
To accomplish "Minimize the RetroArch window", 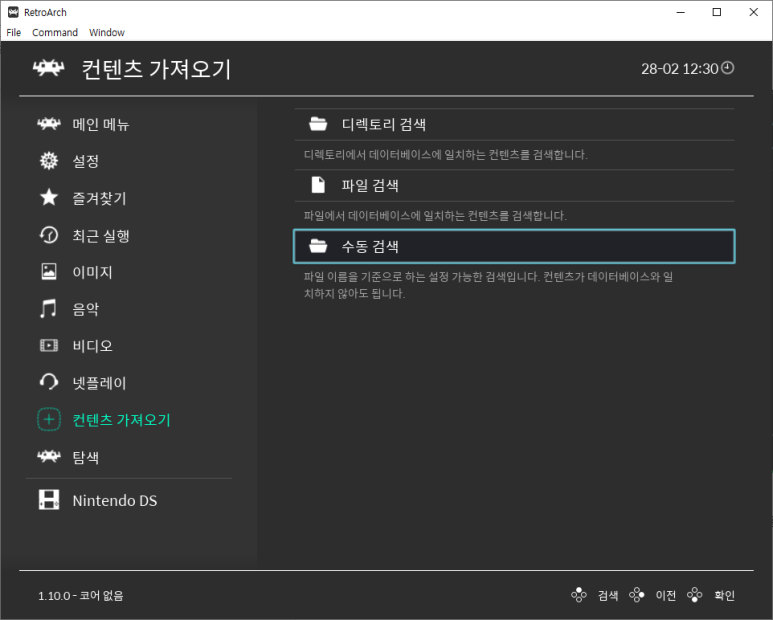I will point(681,12).
